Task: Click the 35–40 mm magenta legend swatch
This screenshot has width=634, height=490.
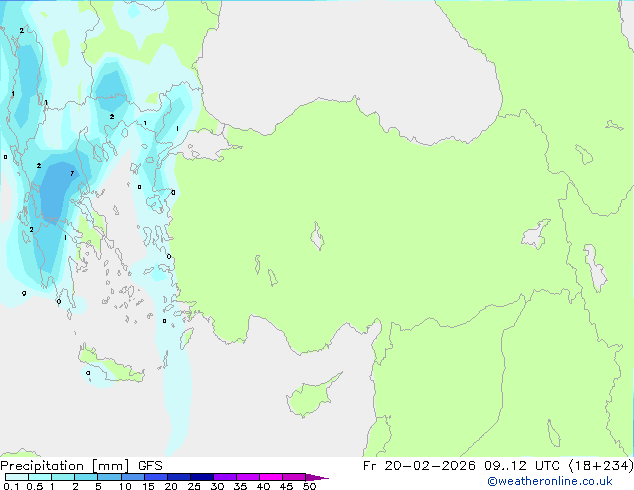Action: point(247,477)
